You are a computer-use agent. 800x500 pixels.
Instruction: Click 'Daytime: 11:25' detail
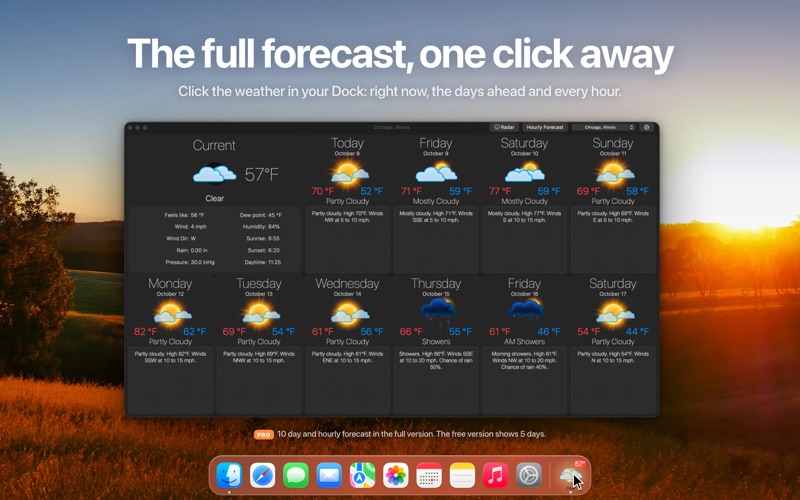[x=263, y=262]
